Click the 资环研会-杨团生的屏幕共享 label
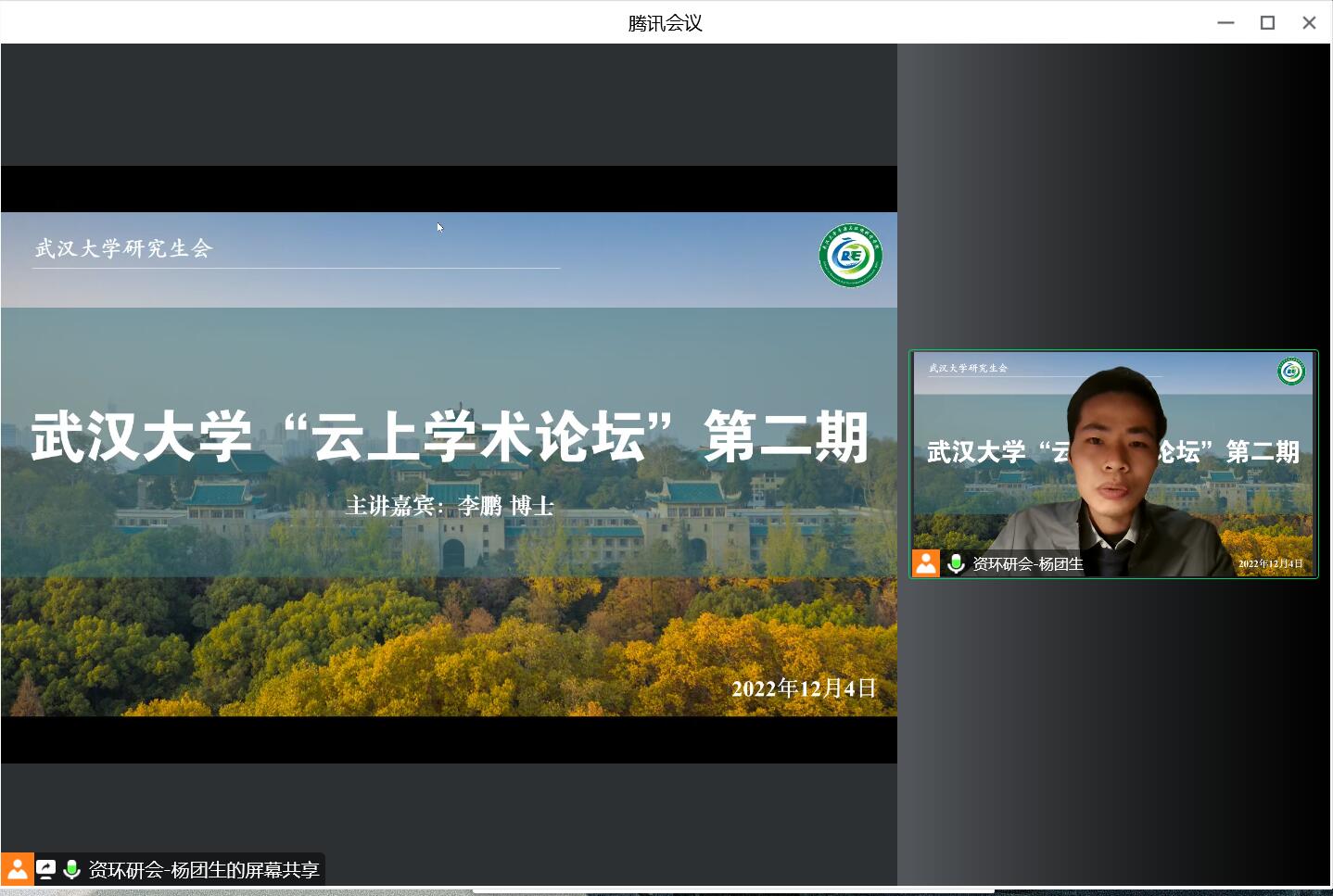The height and width of the screenshot is (896, 1333). 203,870
